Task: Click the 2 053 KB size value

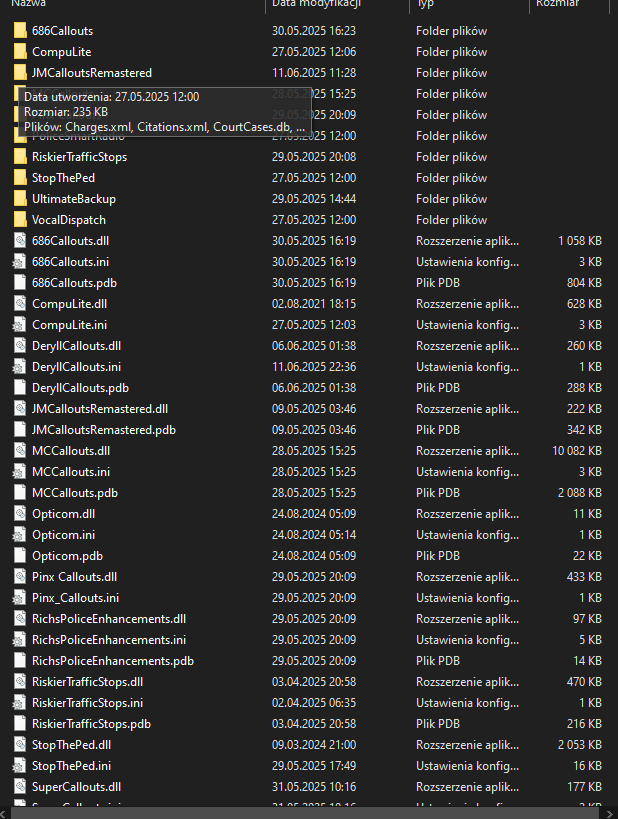Action: tap(580, 745)
